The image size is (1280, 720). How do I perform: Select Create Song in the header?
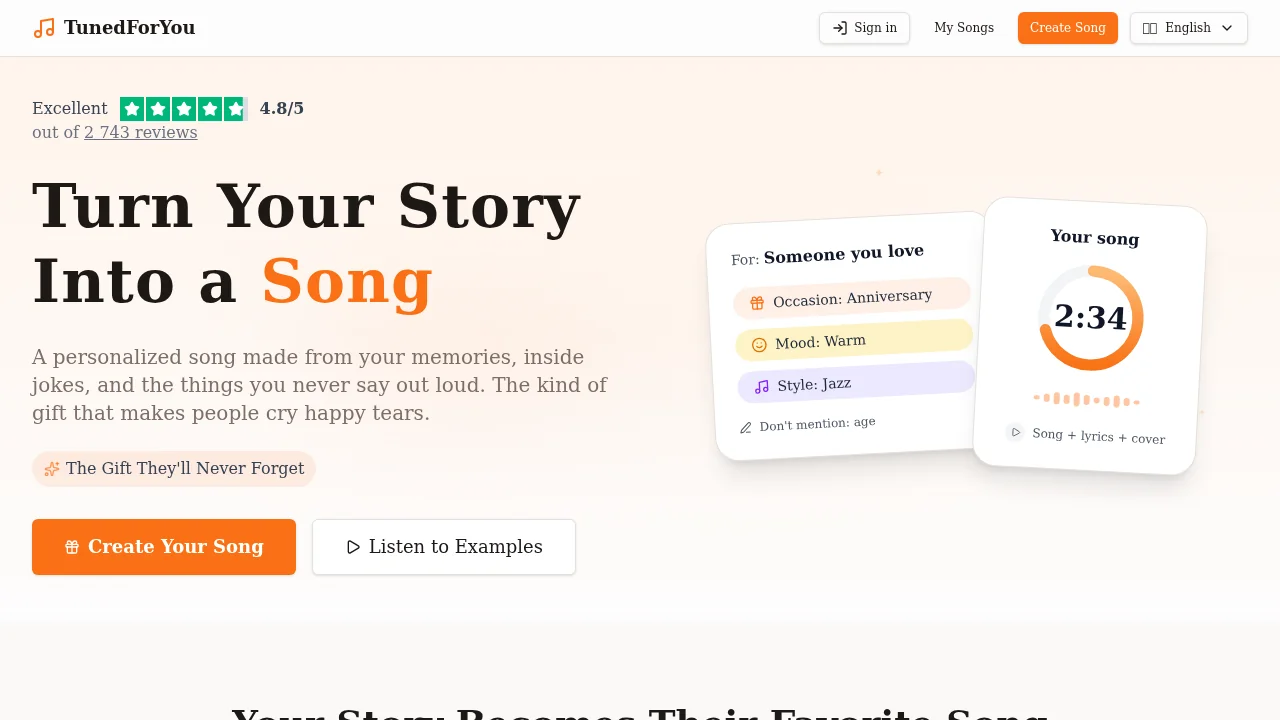pyautogui.click(x=1067, y=28)
